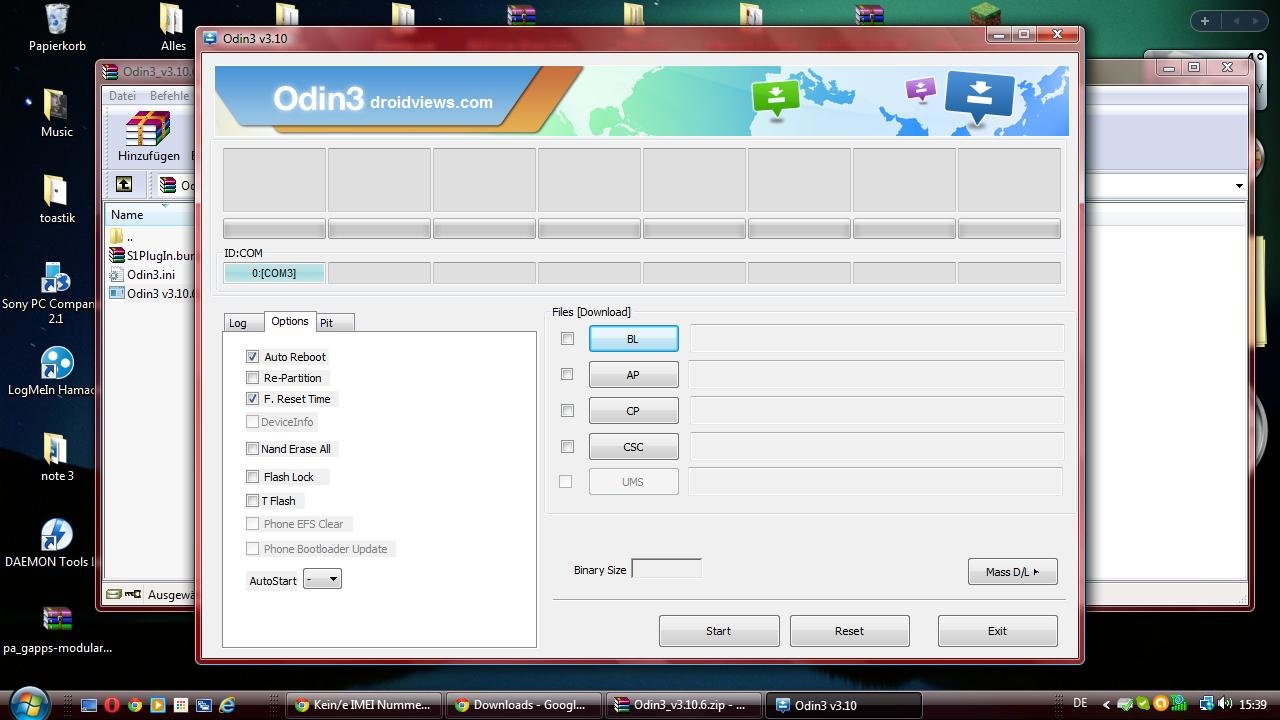This screenshot has height=720, width=1280.
Task: Open the Windows Start orb
Action: (x=28, y=702)
